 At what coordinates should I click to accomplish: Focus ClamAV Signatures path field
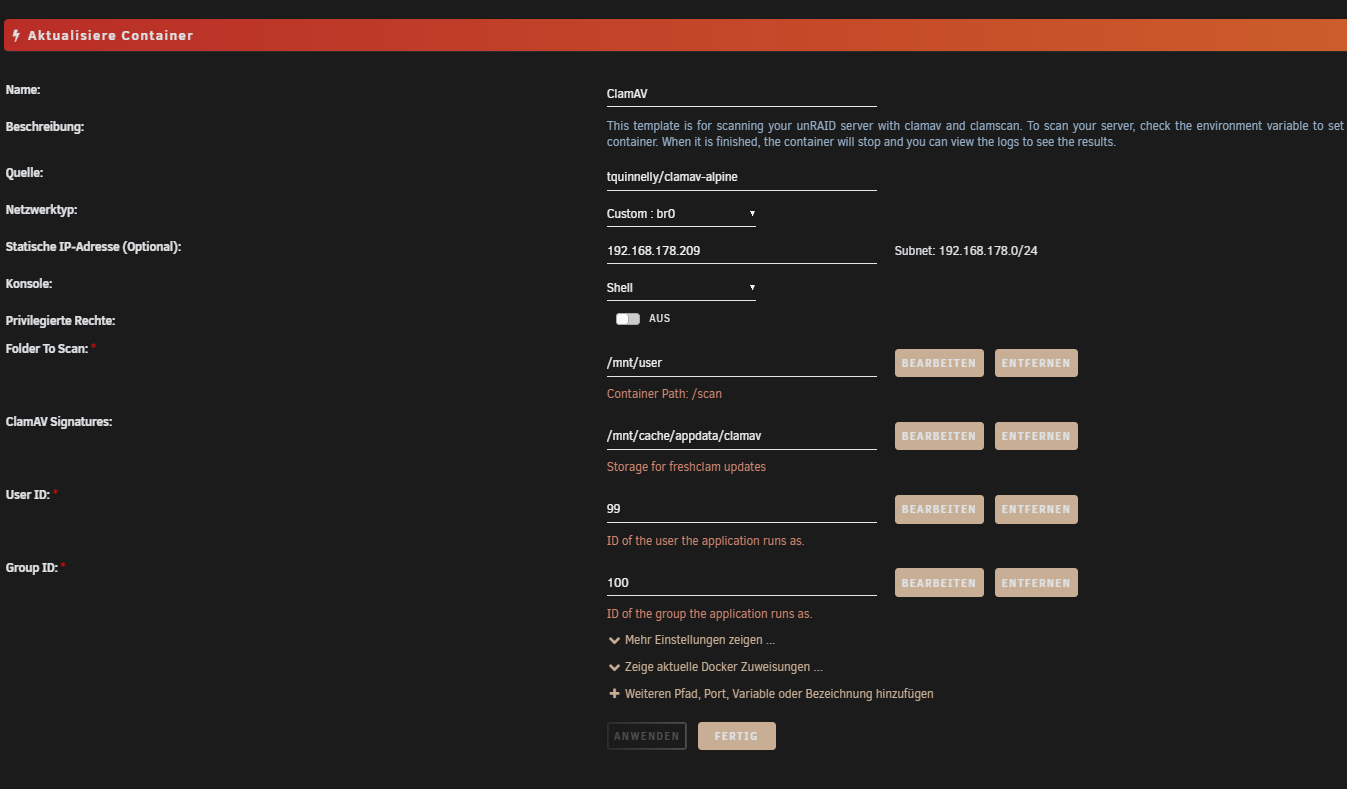(741, 436)
